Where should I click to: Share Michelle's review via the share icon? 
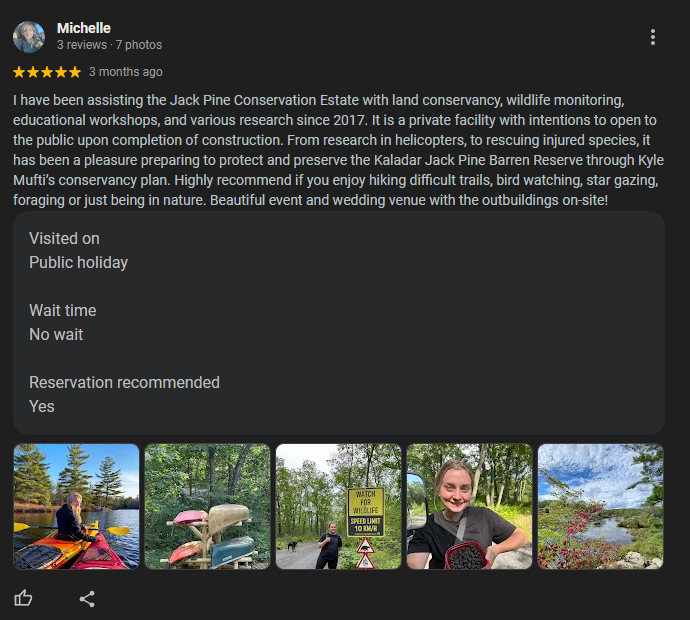point(87,599)
